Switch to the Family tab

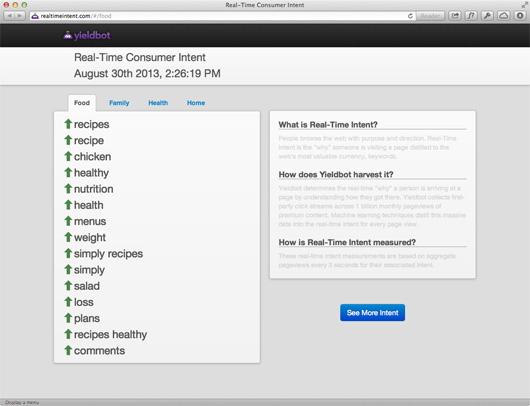click(119, 103)
